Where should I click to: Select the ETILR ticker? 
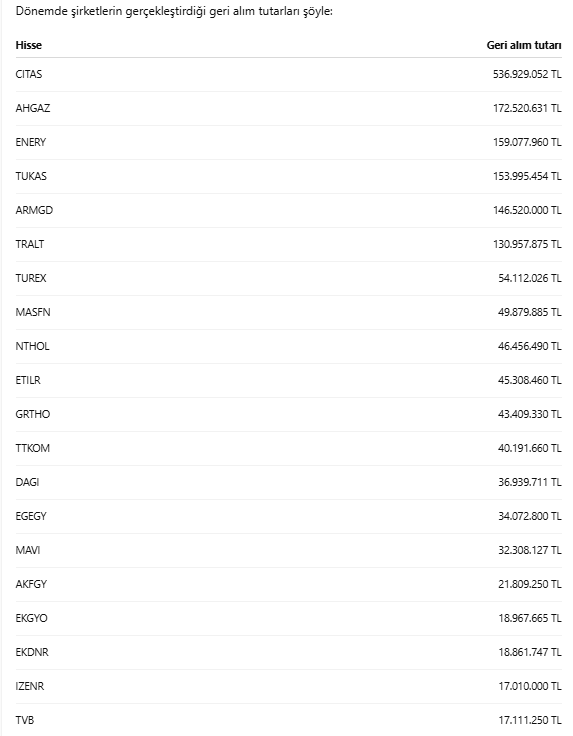click(28, 380)
